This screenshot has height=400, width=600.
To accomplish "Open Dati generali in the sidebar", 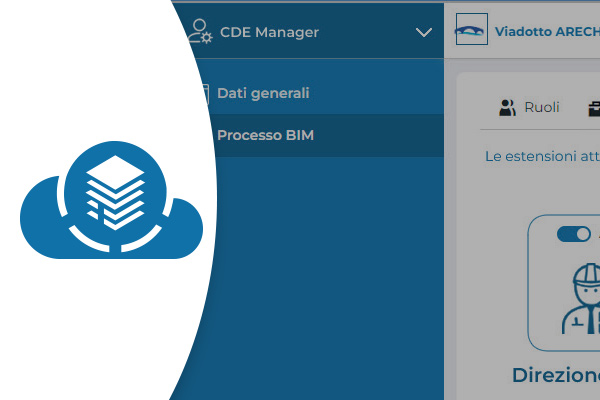I will (263, 93).
